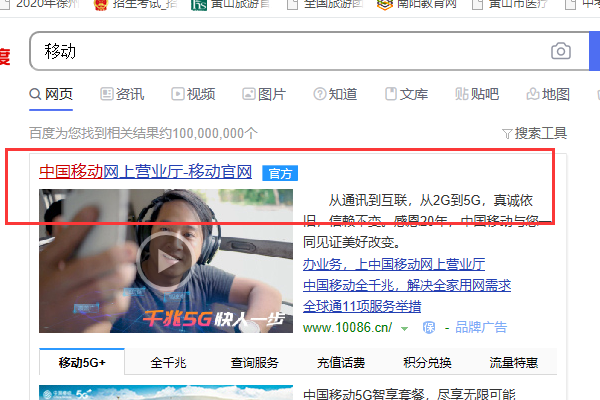Click the magnifier icon beside 网页
Image resolution: width=600 pixels, height=400 pixels.
click(35, 94)
